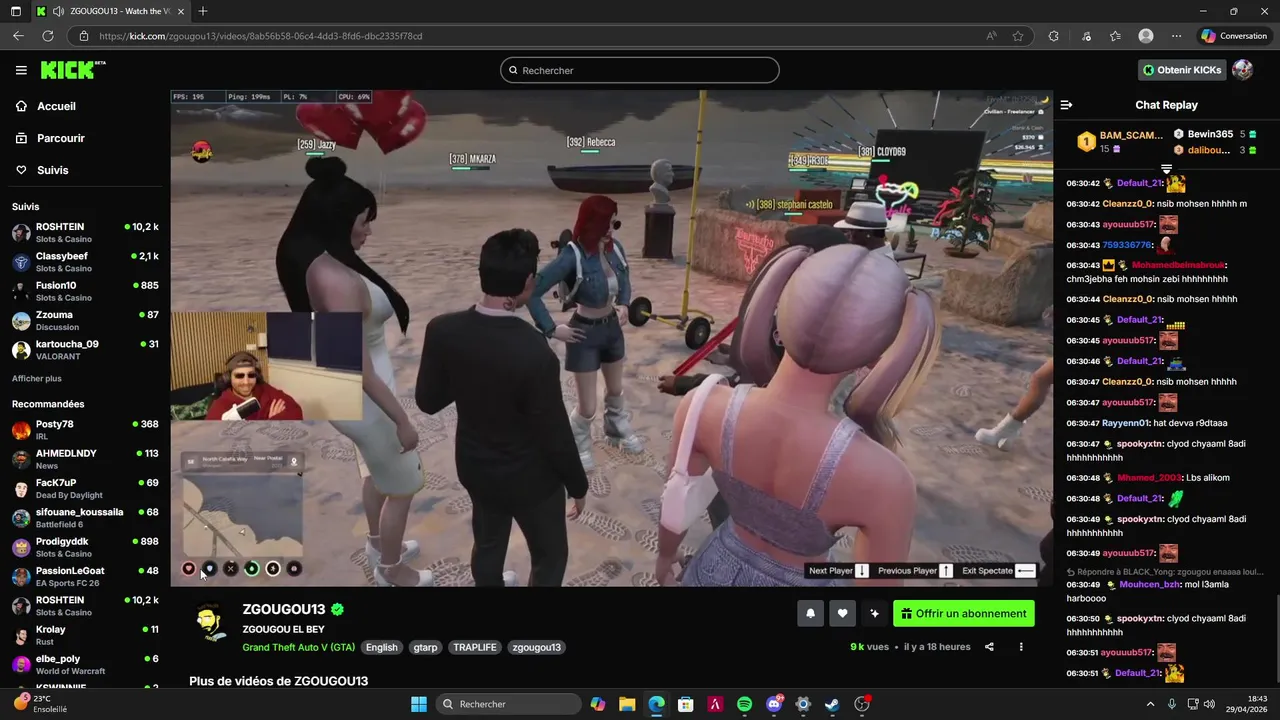Open Steam from the taskbar

[x=832, y=704]
